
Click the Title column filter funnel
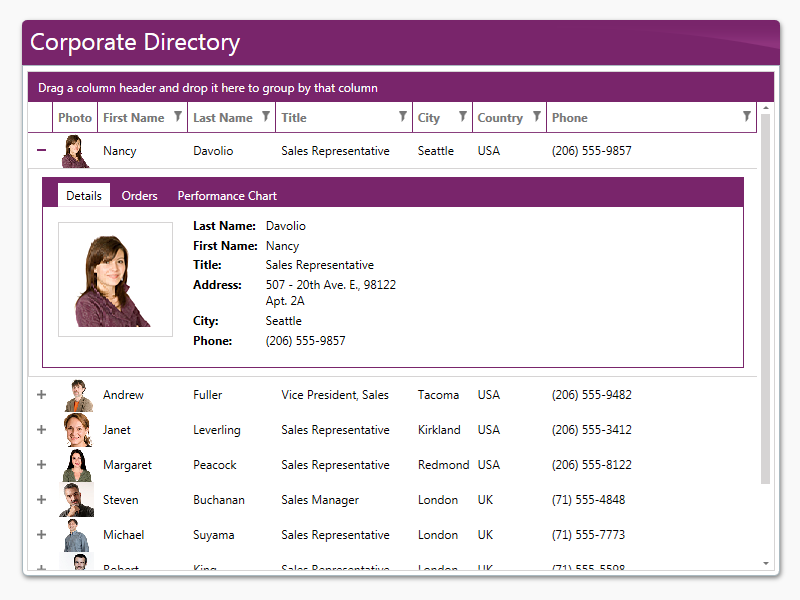[403, 117]
